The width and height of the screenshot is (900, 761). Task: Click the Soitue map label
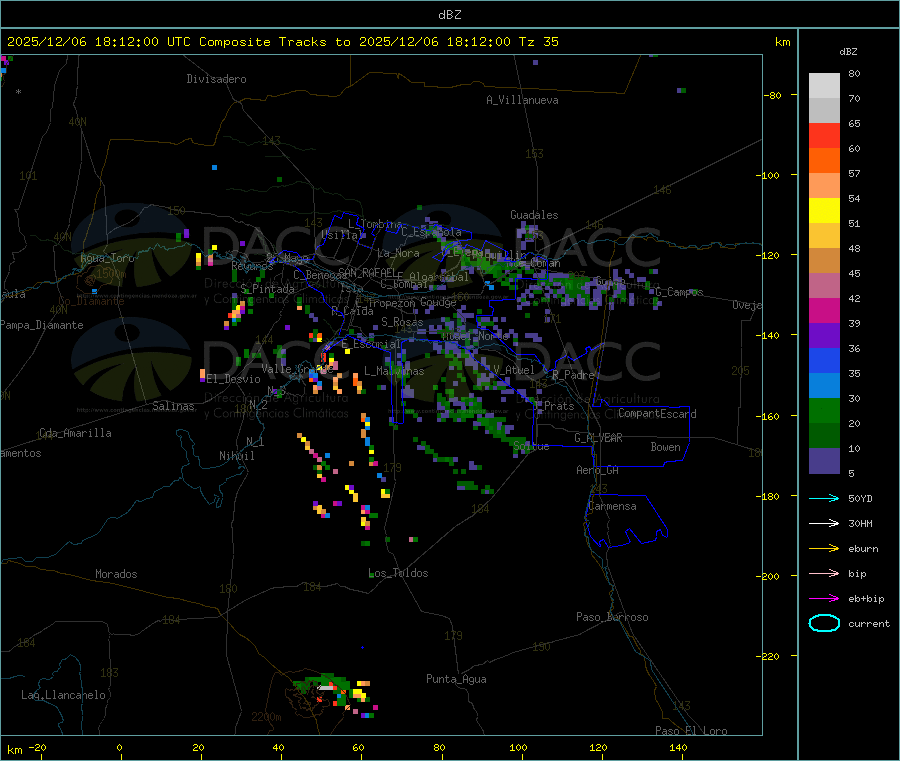click(531, 446)
